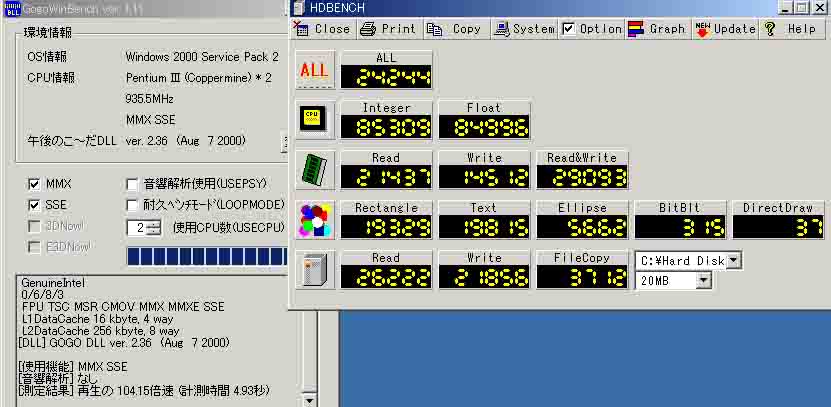Click the Text score display
Screen dimensions: 831x407
click(x=484, y=227)
